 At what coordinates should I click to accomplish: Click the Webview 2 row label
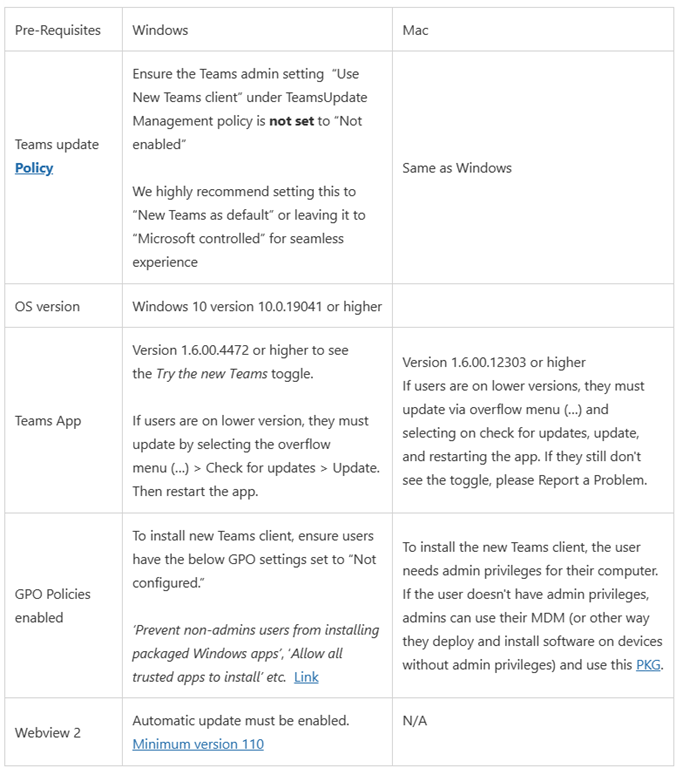[x=48, y=732]
